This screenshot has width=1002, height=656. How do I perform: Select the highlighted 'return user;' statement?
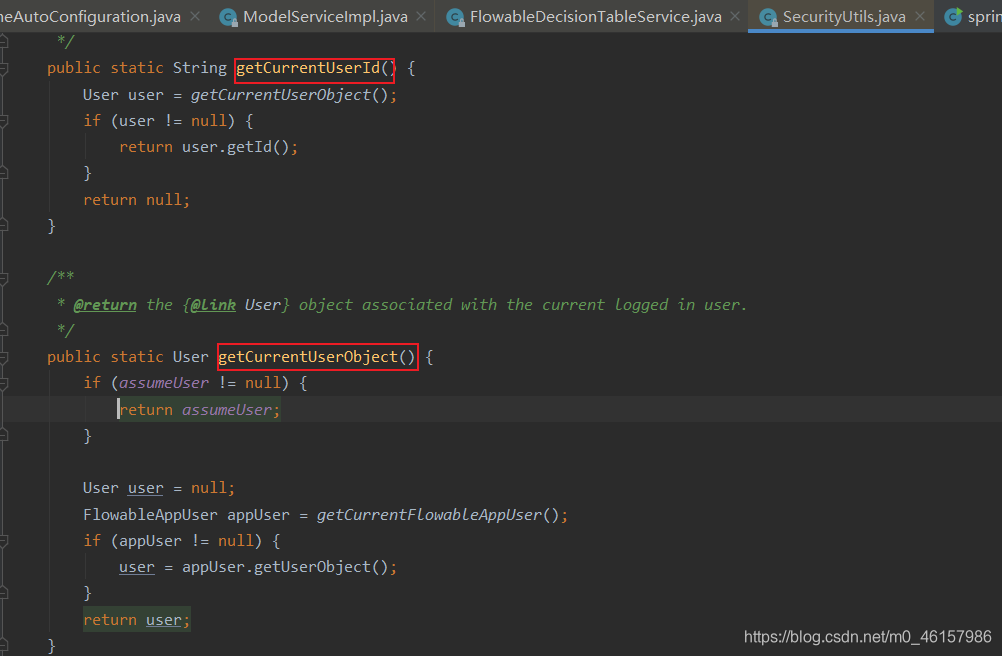[x=136, y=619]
